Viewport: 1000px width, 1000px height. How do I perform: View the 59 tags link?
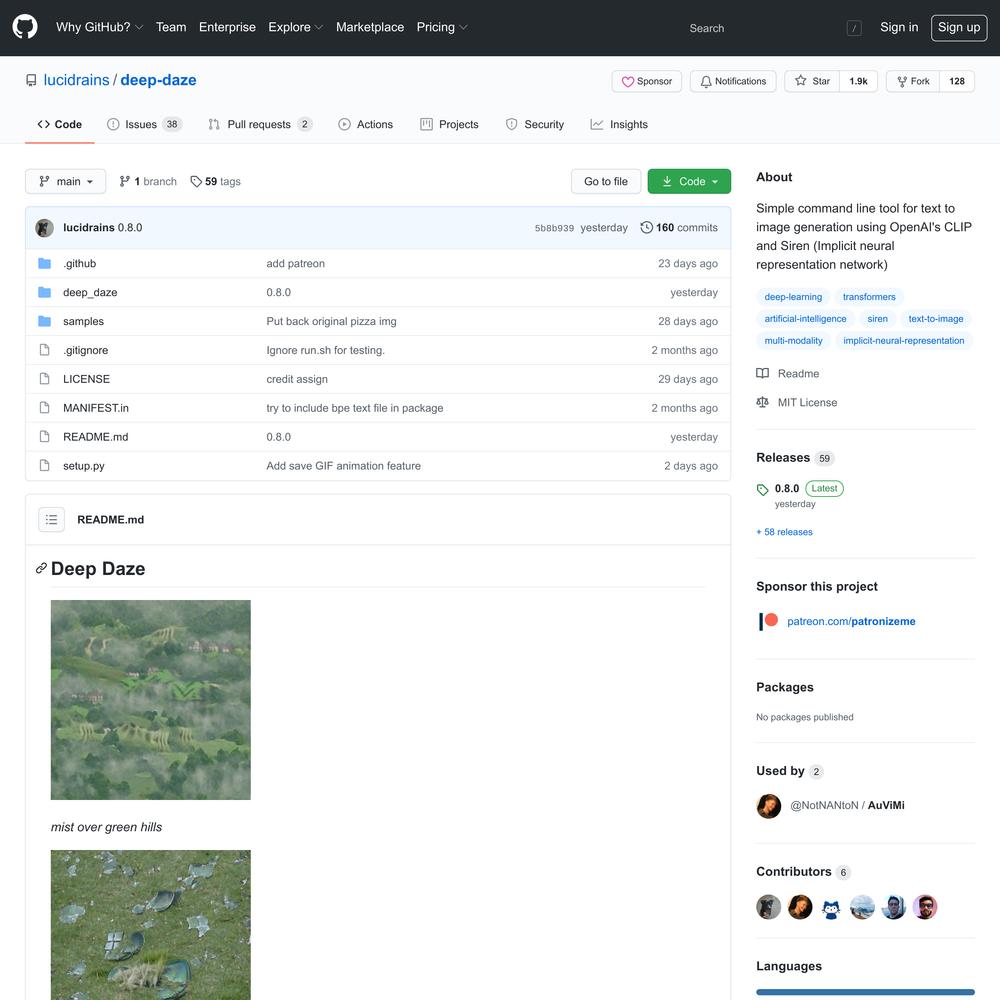pos(216,181)
